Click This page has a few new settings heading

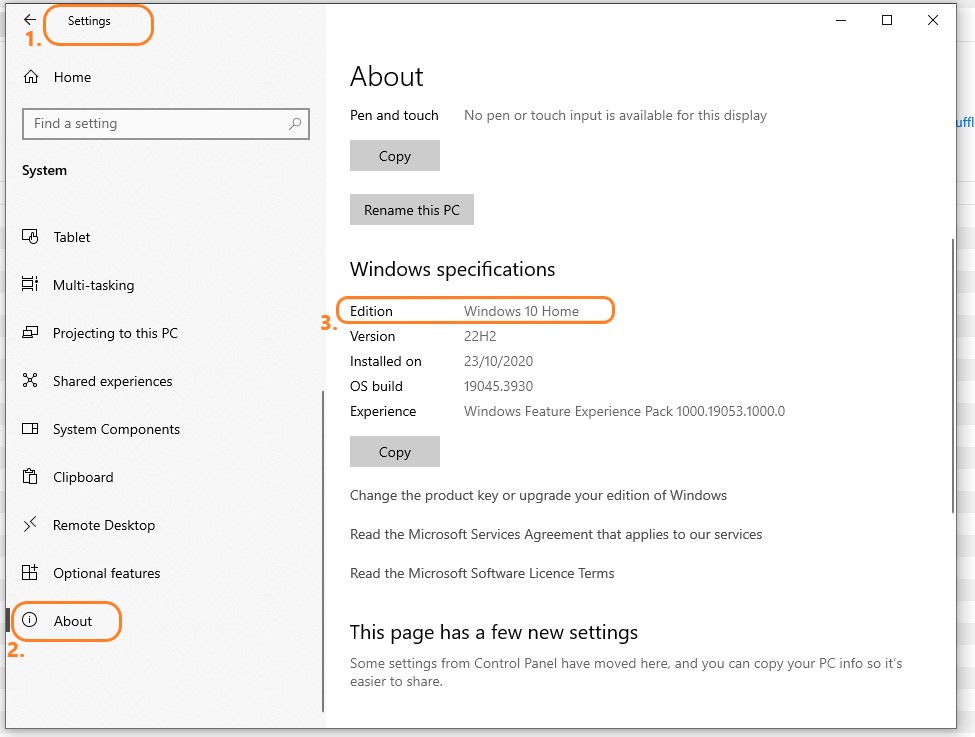[x=494, y=633]
